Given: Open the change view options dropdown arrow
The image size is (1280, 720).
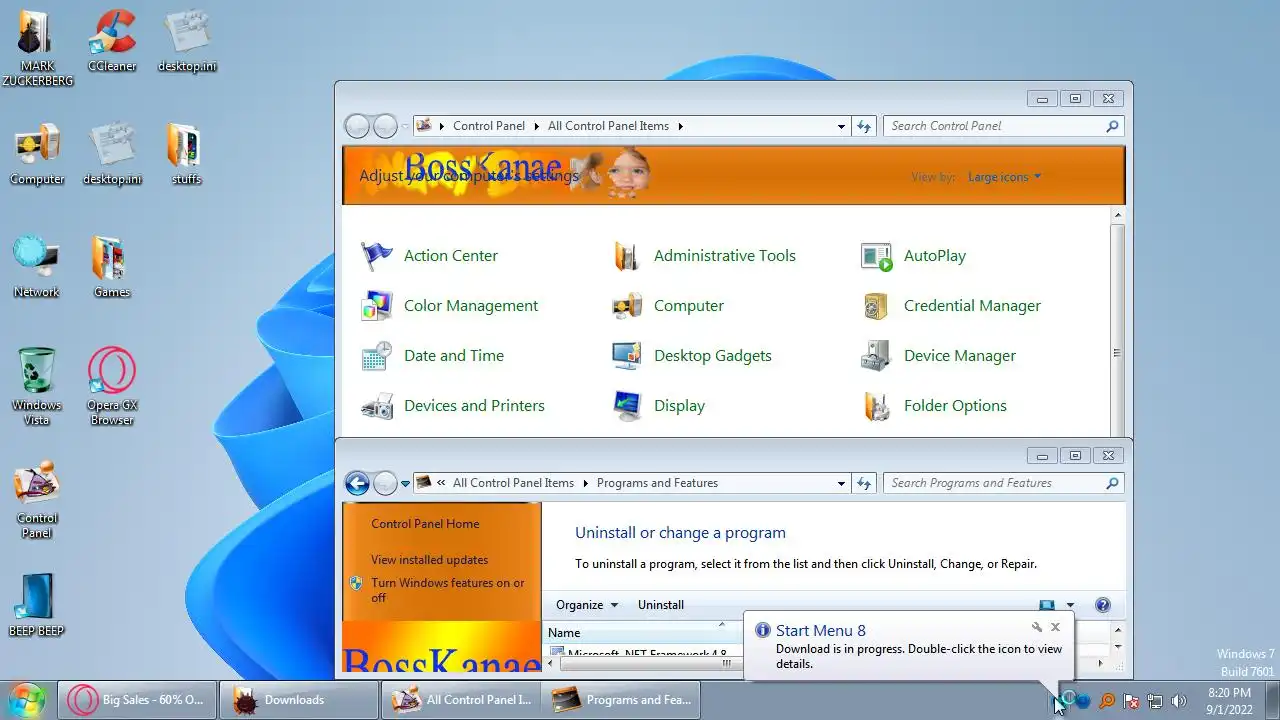Looking at the screenshot, I should click(1070, 605).
